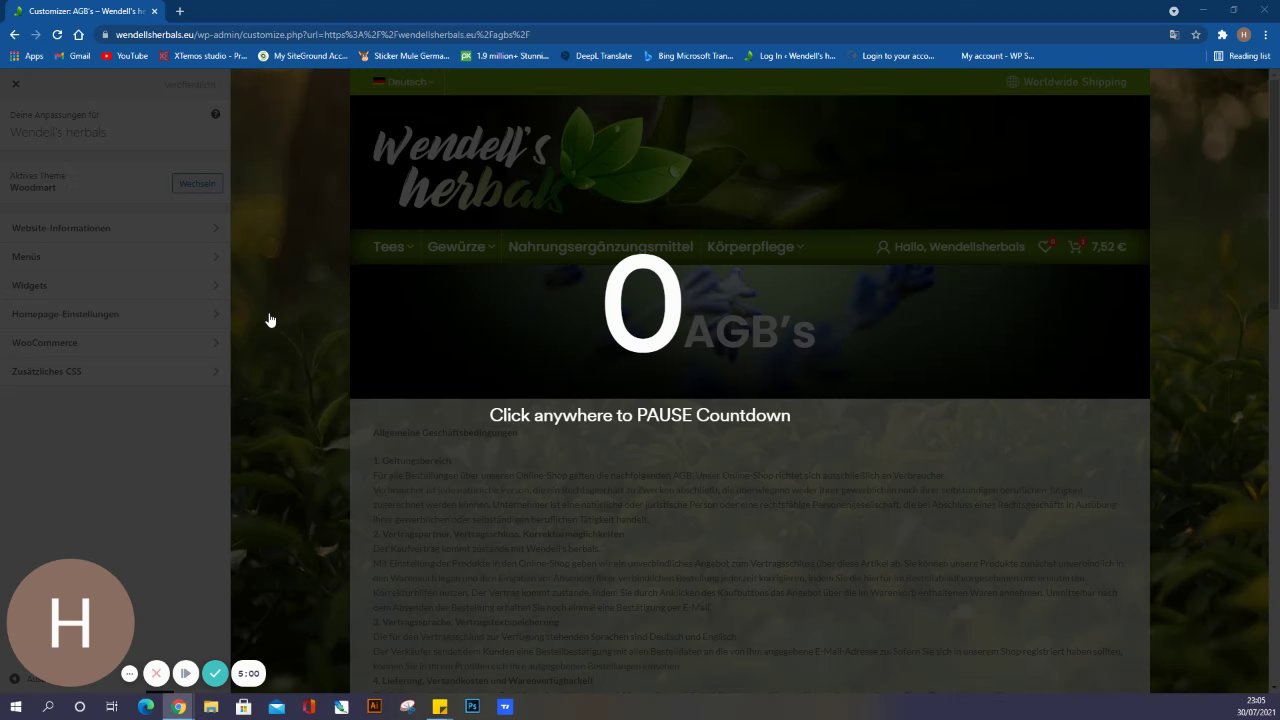Screen dimensions: 1280x720
Task: Open the Sticker Mule Germa... bookmark
Action: pyautogui.click(x=404, y=56)
